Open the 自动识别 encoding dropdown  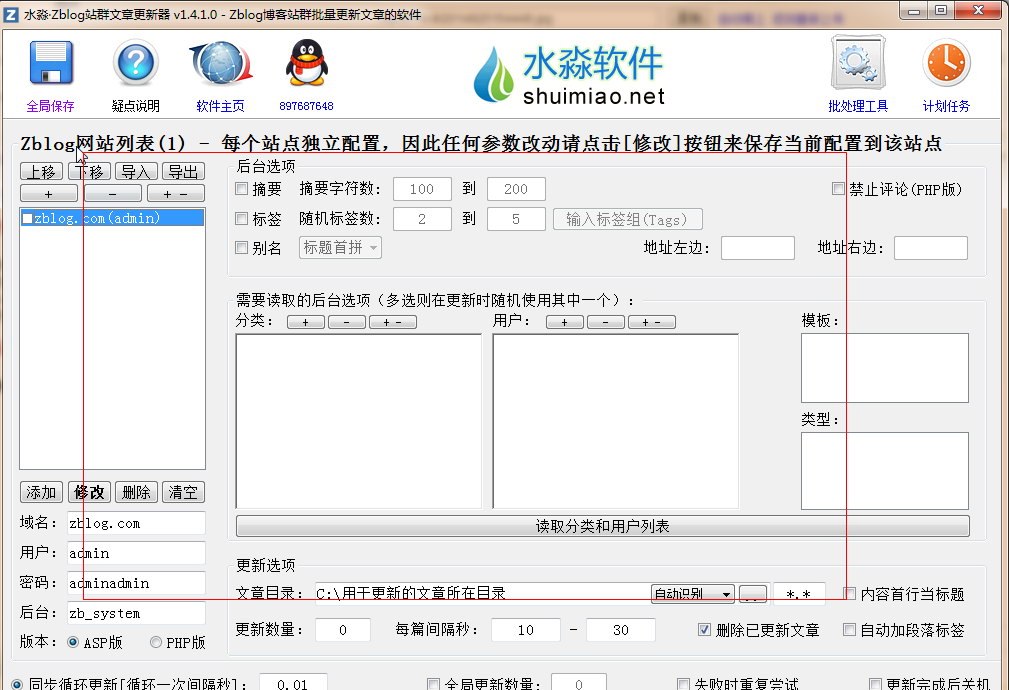point(692,593)
